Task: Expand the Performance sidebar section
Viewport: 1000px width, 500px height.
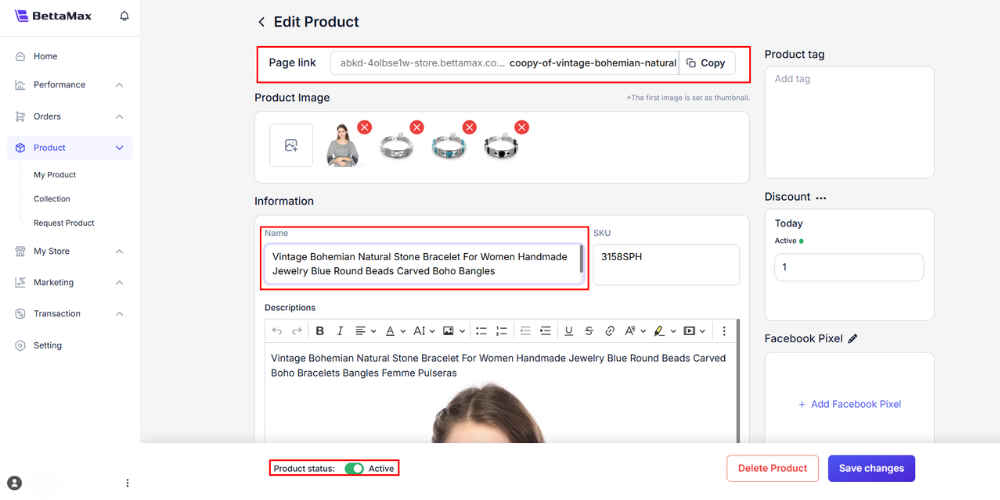Action: click(119, 85)
